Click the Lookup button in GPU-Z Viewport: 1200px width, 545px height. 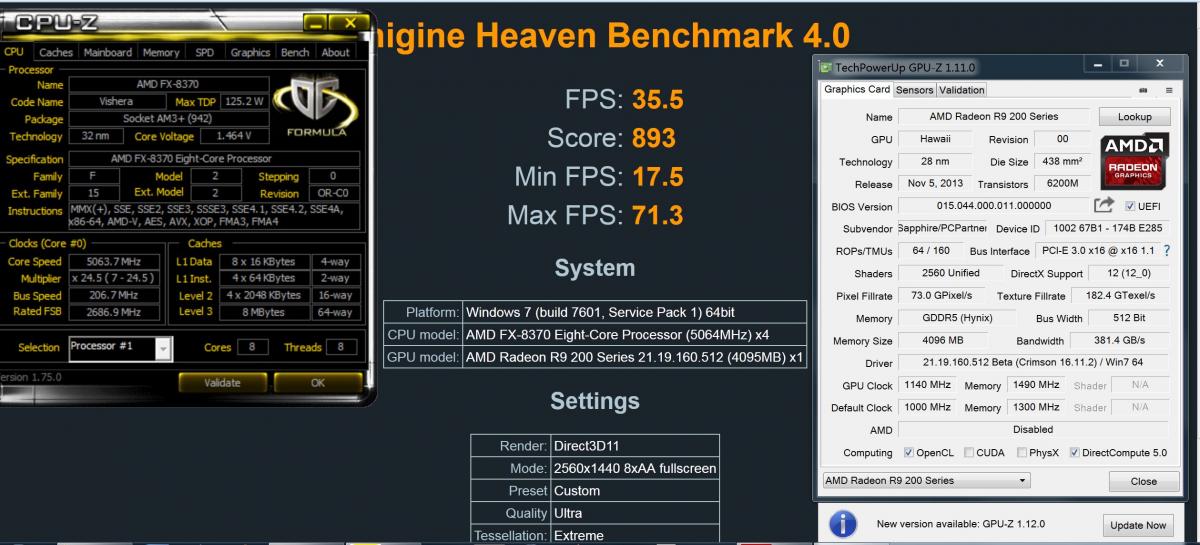click(x=1134, y=117)
